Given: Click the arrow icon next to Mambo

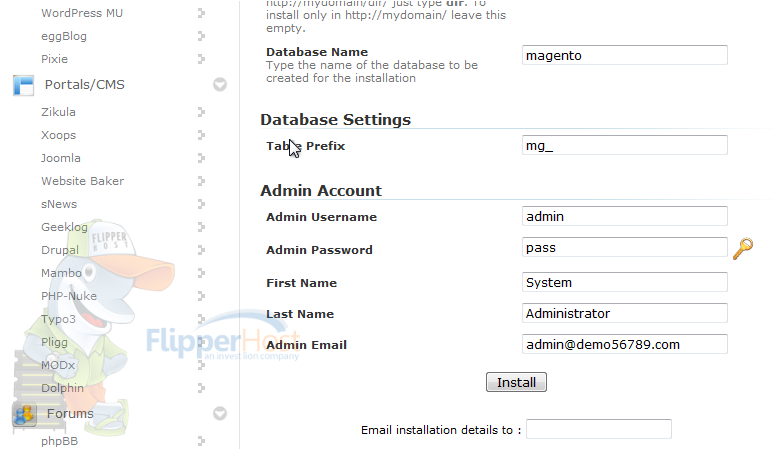Looking at the screenshot, I should [x=201, y=273].
